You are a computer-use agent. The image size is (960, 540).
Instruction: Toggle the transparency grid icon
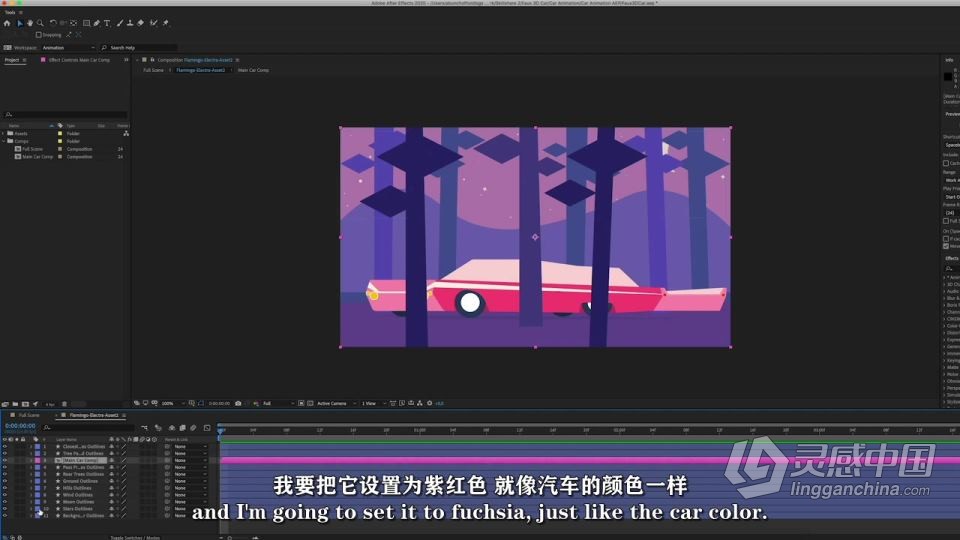(310, 403)
